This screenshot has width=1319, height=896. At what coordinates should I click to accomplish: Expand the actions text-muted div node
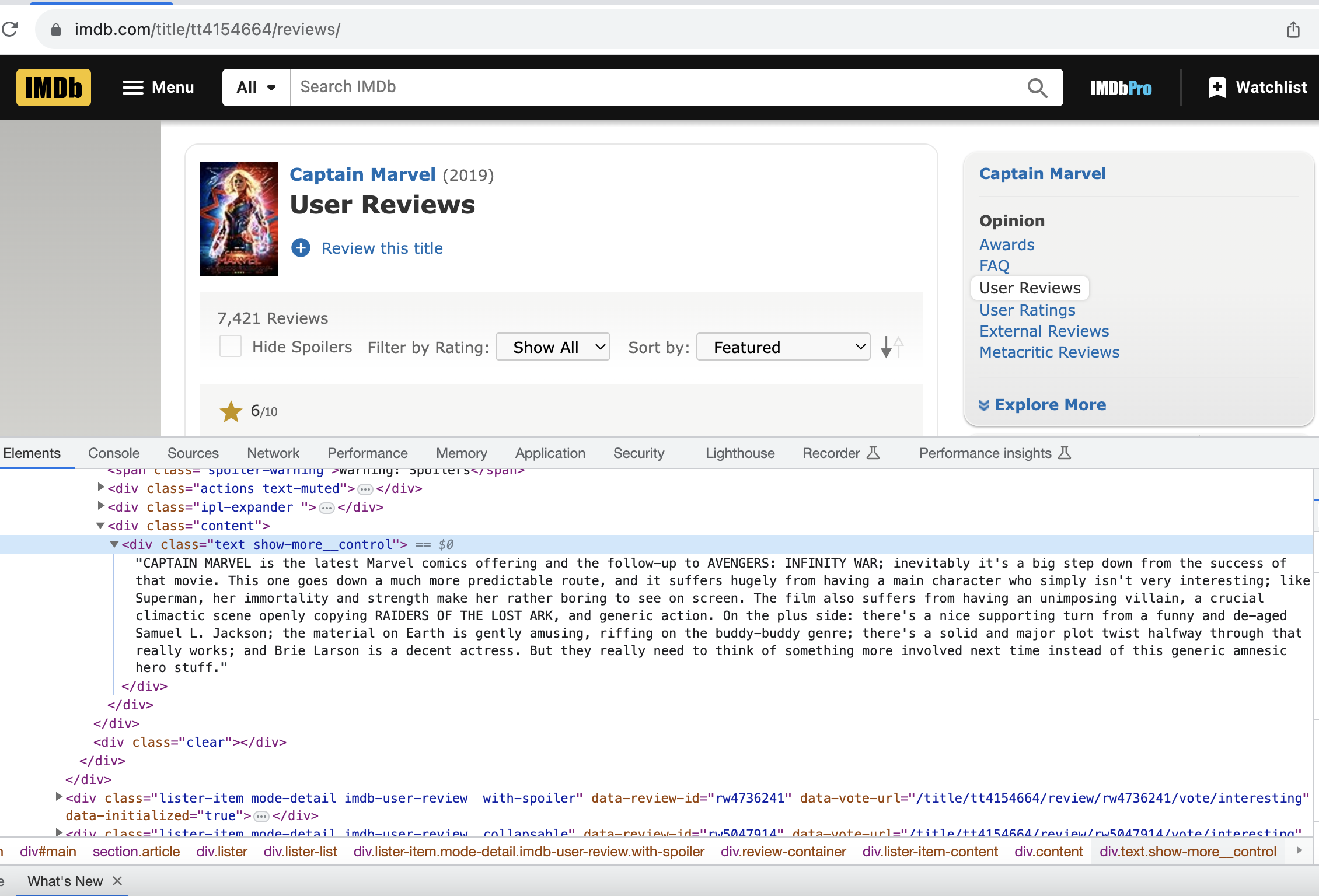(x=101, y=488)
